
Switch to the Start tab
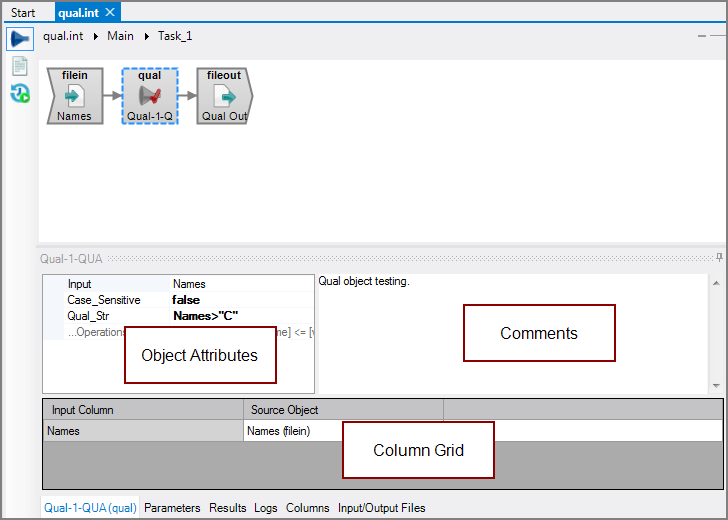tap(23, 13)
